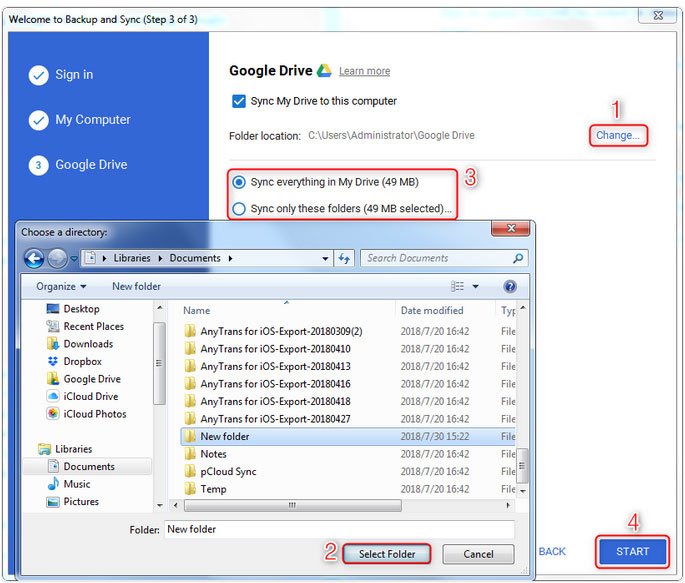Viewport: 685px width, 583px height.
Task: Click the search magnifier icon in Search Documents
Action: click(518, 258)
